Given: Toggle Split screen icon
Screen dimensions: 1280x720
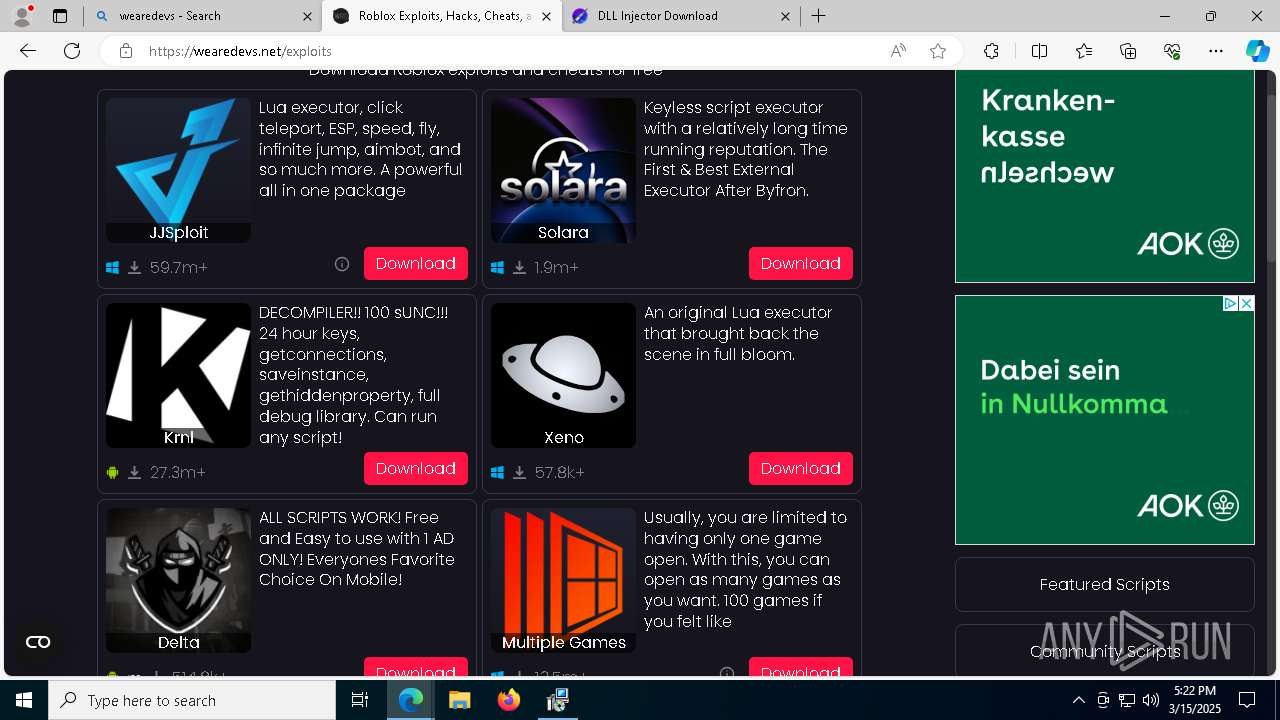Looking at the screenshot, I should [1039, 51].
